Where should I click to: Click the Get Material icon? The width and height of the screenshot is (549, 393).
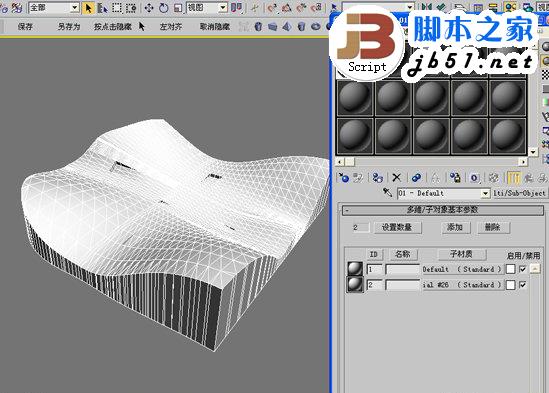pyautogui.click(x=344, y=178)
